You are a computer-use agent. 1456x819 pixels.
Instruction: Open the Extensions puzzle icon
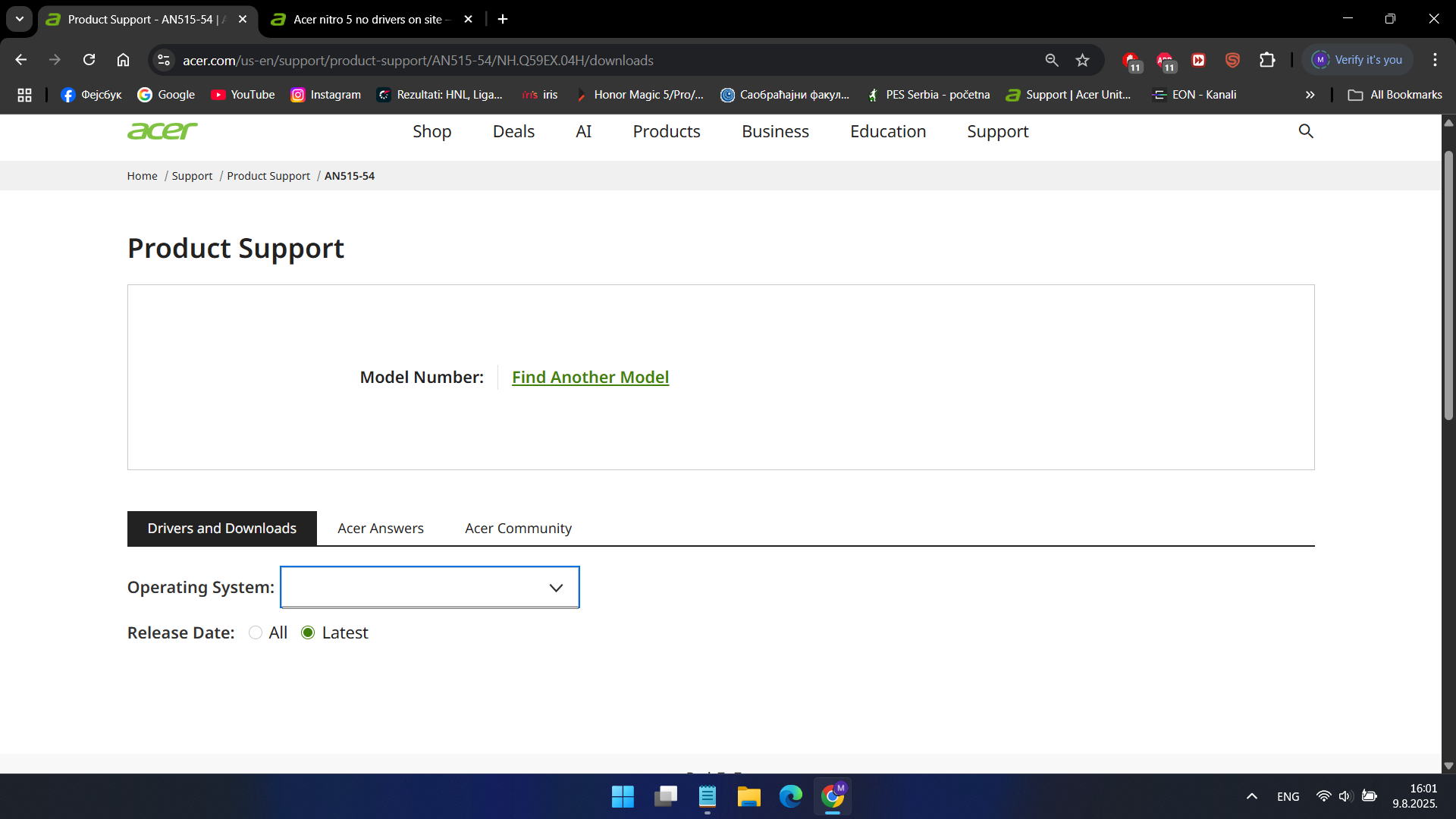point(1267,60)
